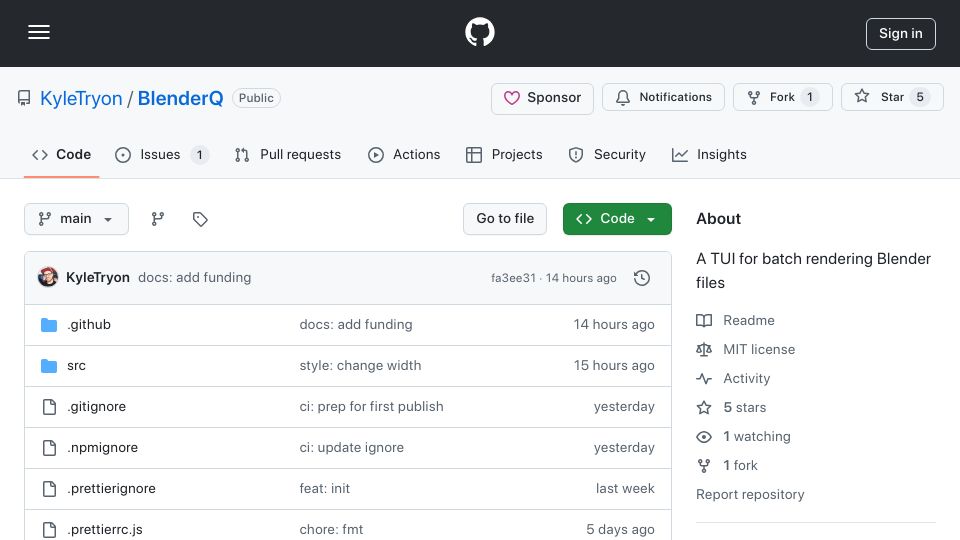Click the eye icon beside 1 watching
Image resolution: width=960 pixels, height=540 pixels.
tap(704, 437)
